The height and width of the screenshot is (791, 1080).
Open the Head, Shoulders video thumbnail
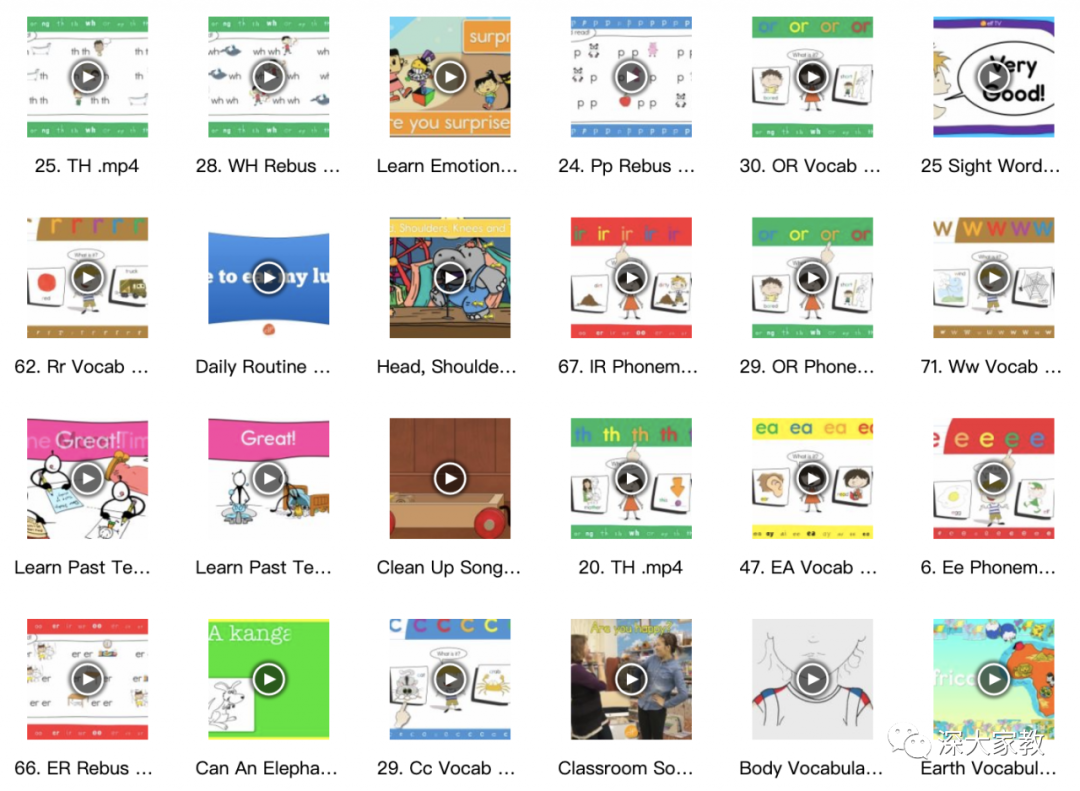click(450, 278)
